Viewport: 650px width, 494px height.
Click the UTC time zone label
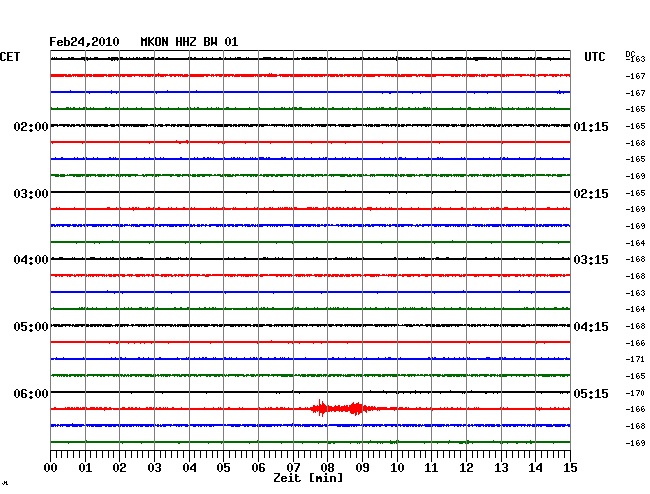click(594, 57)
